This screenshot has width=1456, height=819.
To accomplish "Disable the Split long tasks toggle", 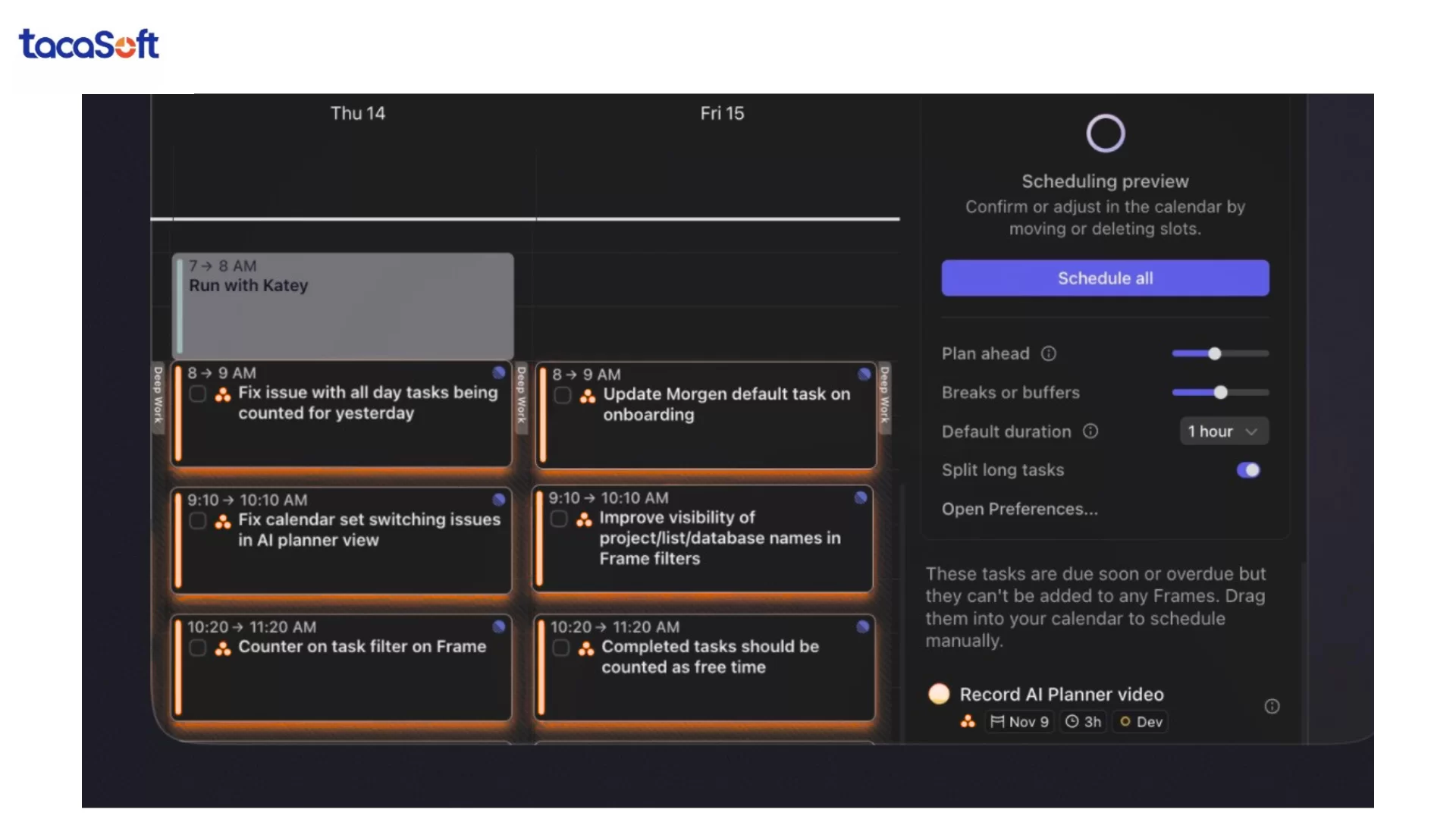I will (x=1247, y=470).
